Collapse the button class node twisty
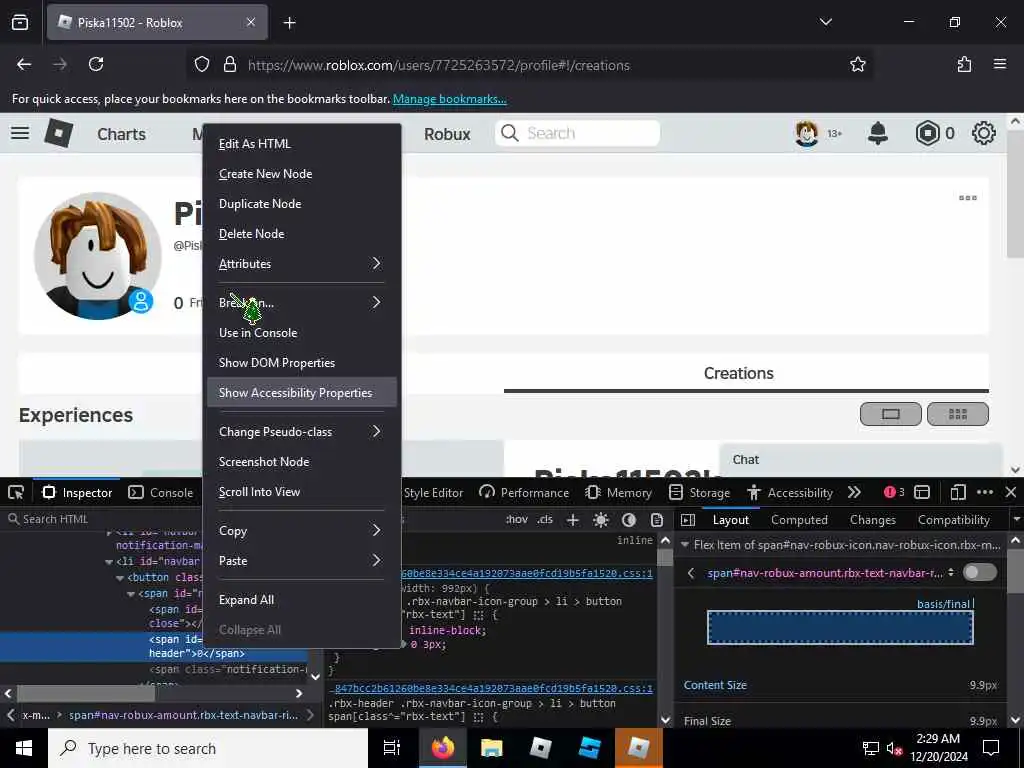This screenshot has height=768, width=1024. click(120, 578)
